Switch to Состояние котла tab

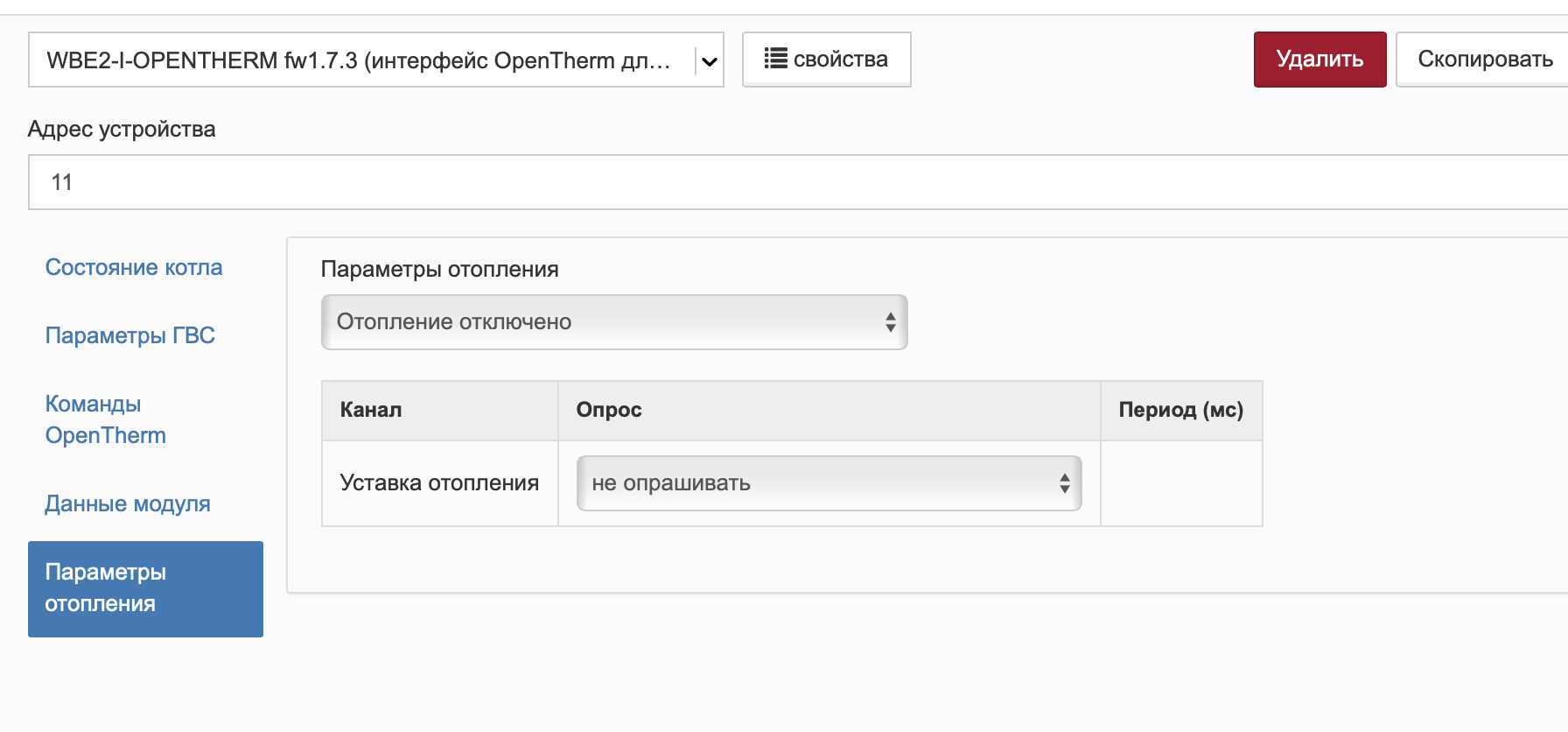[x=134, y=267]
